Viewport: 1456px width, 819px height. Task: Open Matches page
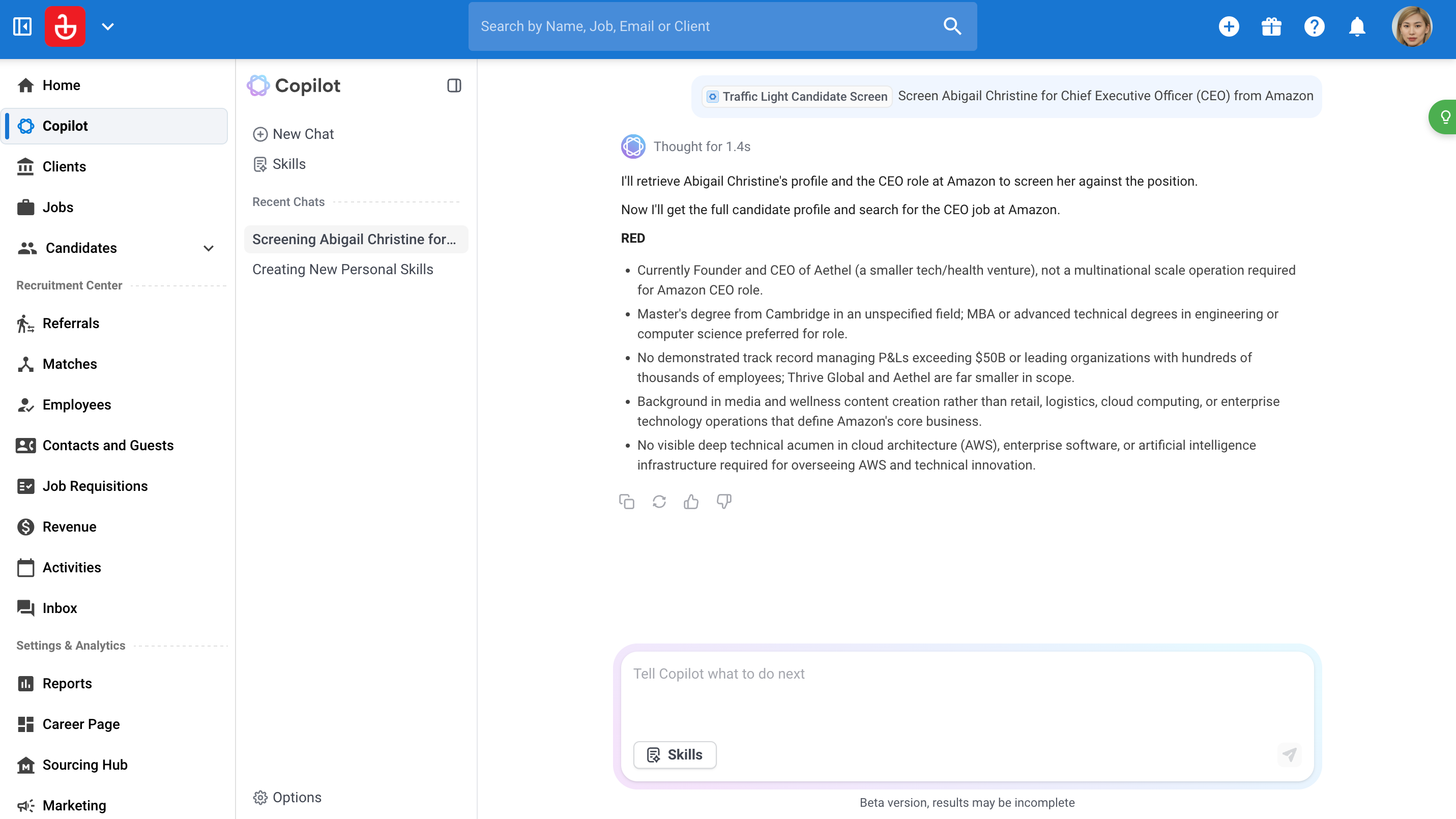115,363
